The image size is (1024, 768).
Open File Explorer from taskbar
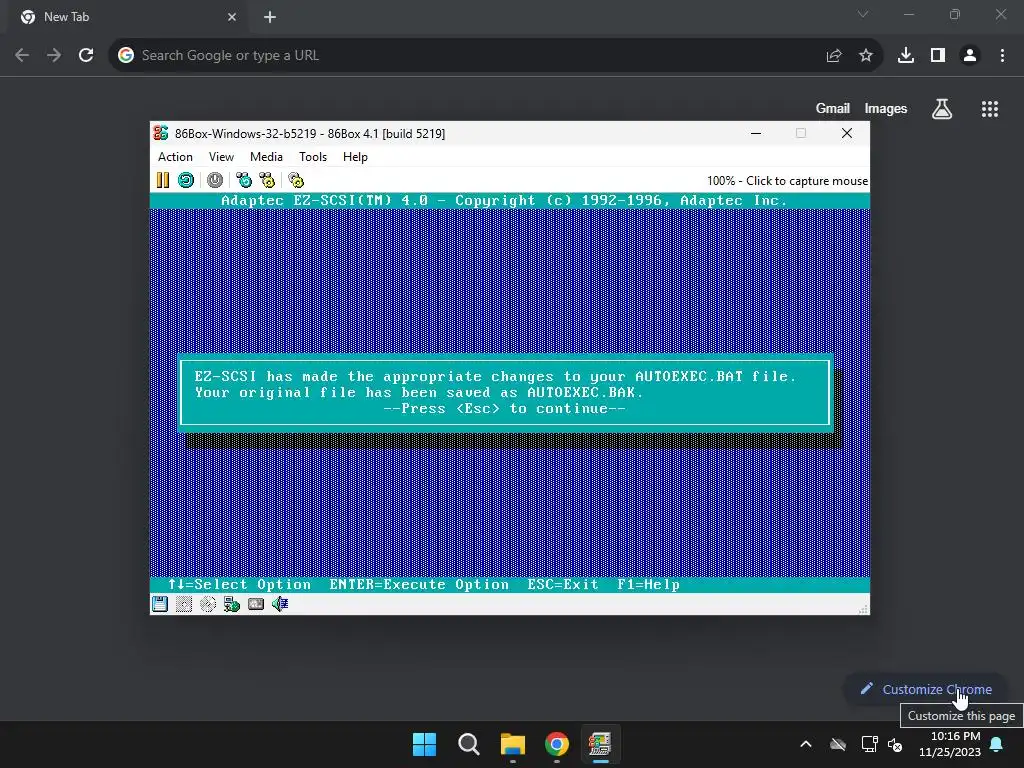pos(513,744)
